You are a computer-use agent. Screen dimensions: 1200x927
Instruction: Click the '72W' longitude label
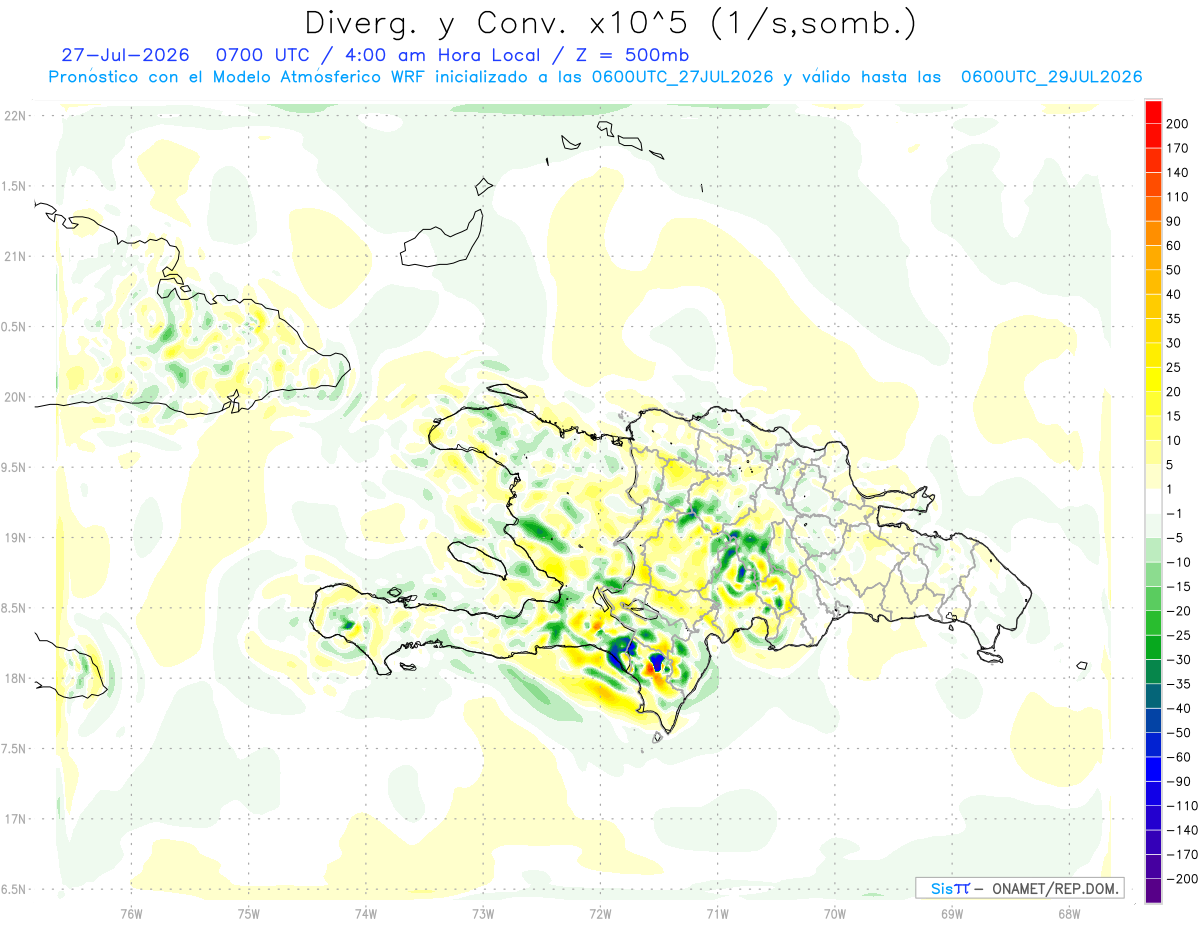coord(600,912)
